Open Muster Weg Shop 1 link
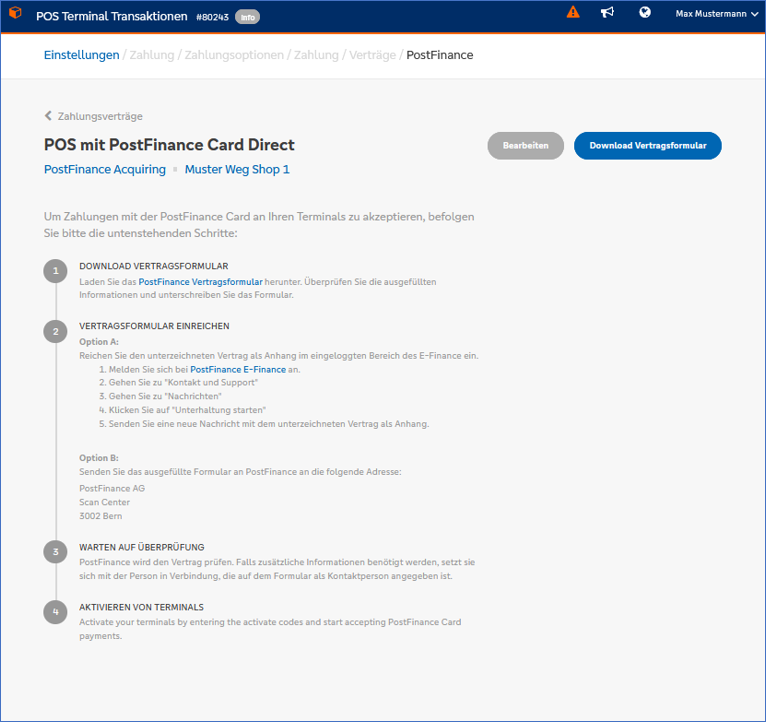766x722 pixels. point(237,170)
